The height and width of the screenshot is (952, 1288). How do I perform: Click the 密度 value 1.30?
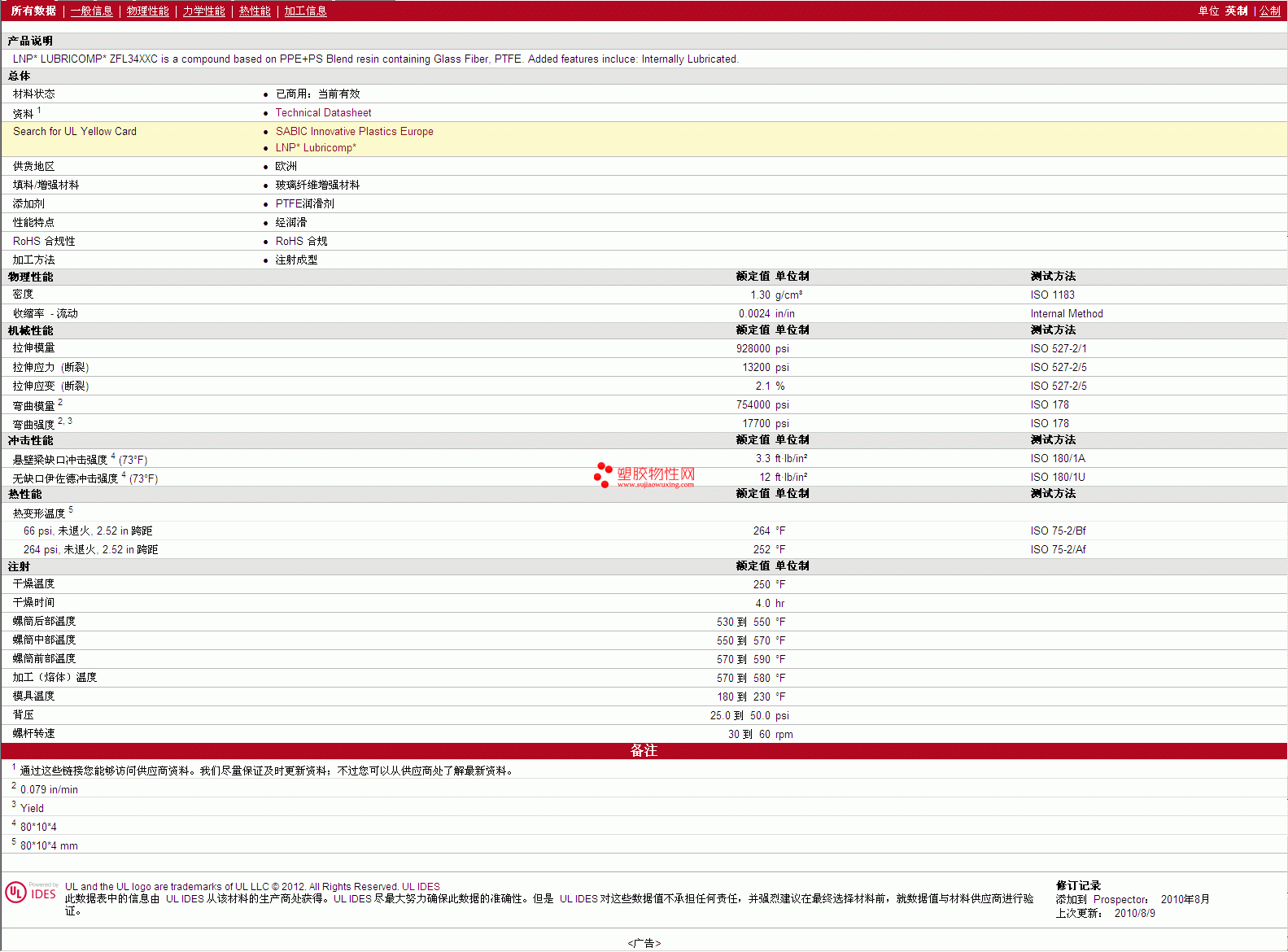760,295
